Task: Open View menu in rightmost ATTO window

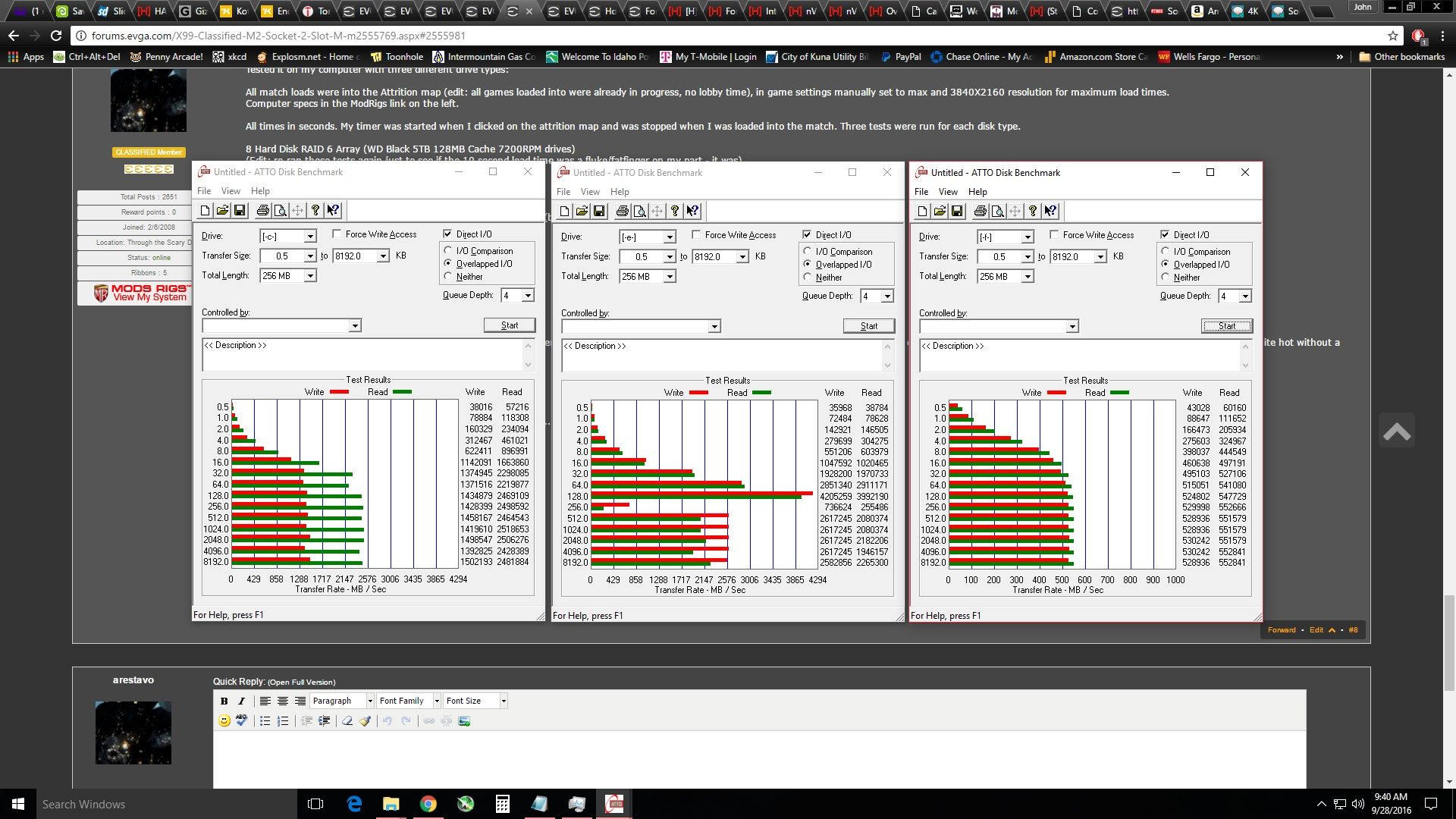Action: [x=948, y=192]
